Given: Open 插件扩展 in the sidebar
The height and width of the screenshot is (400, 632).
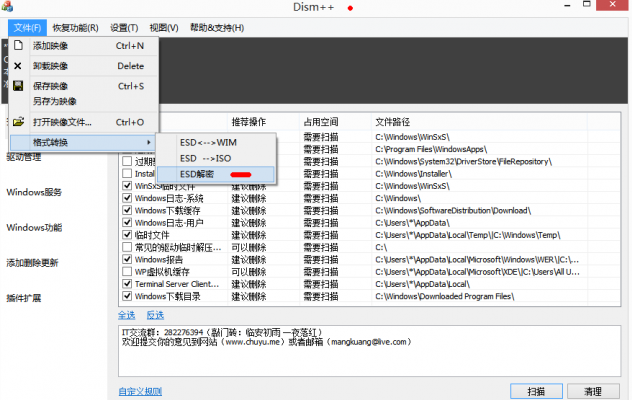Looking at the screenshot, I should click(24, 298).
